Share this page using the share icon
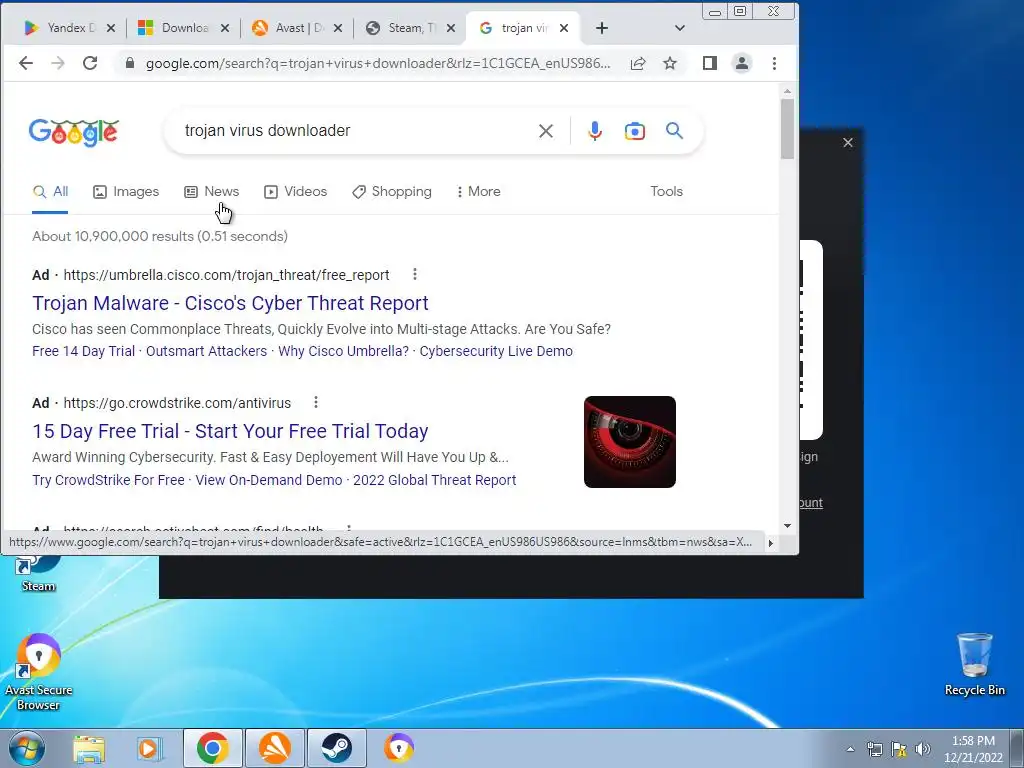 pos(638,63)
